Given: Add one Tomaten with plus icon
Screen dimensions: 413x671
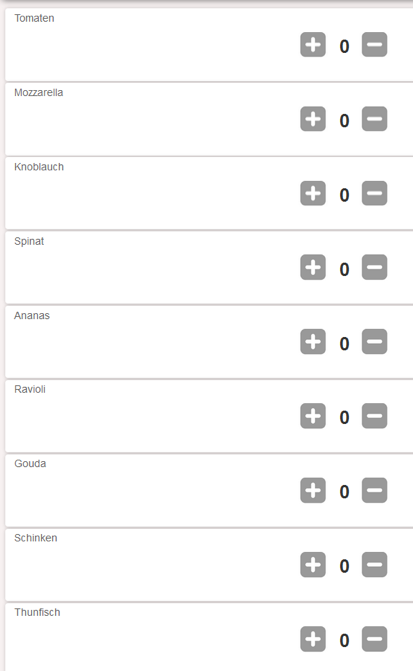Looking at the screenshot, I should tap(313, 45).
